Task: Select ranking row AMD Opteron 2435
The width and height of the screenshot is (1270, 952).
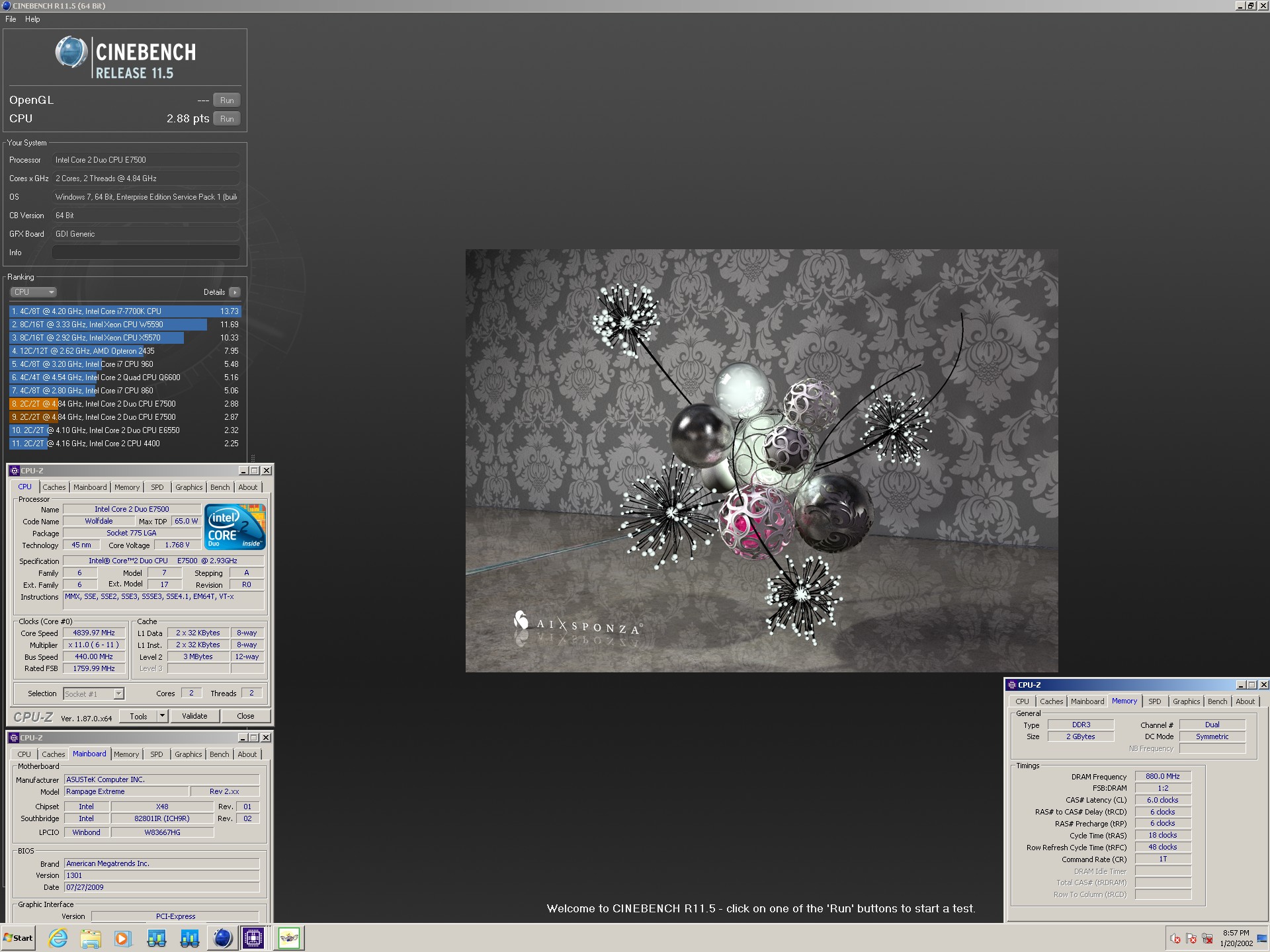Action: (x=125, y=351)
